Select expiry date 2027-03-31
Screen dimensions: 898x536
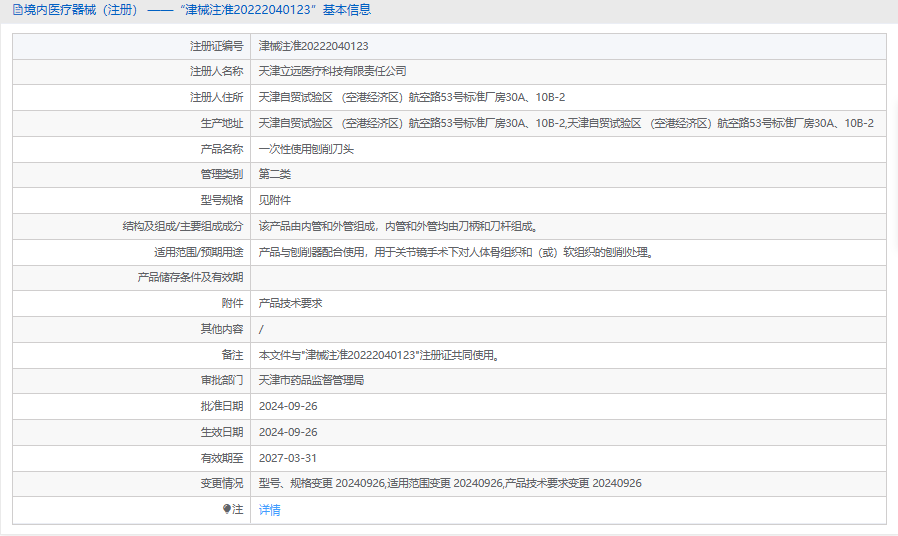(x=287, y=458)
